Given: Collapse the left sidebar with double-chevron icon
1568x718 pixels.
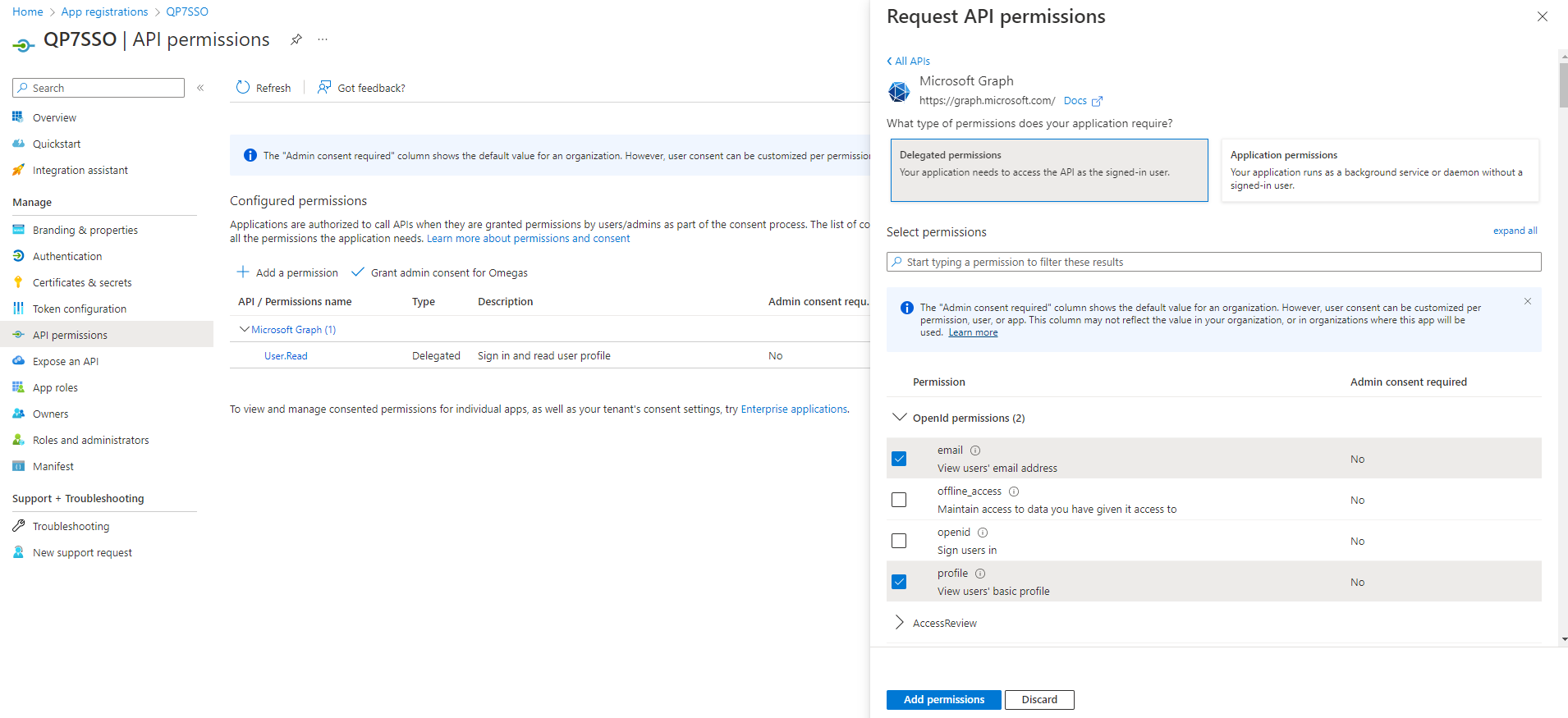Looking at the screenshot, I should (x=200, y=88).
